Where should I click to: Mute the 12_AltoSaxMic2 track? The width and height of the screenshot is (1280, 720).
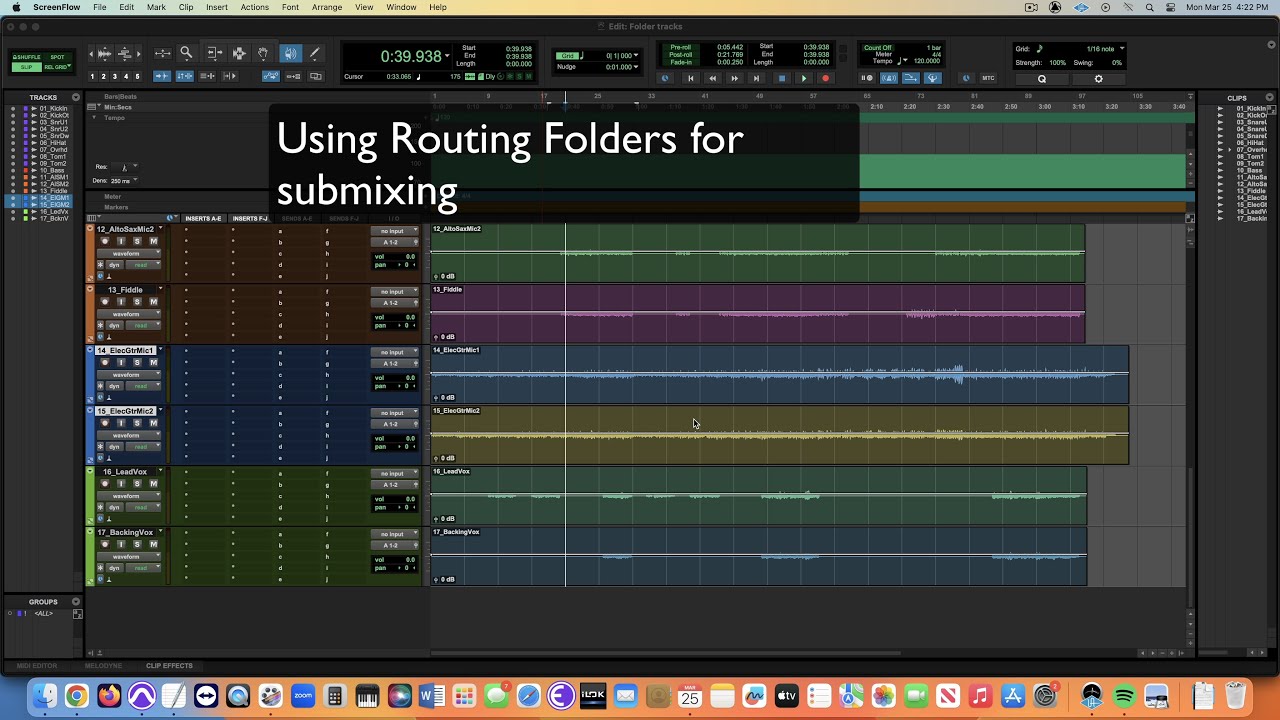(x=153, y=241)
